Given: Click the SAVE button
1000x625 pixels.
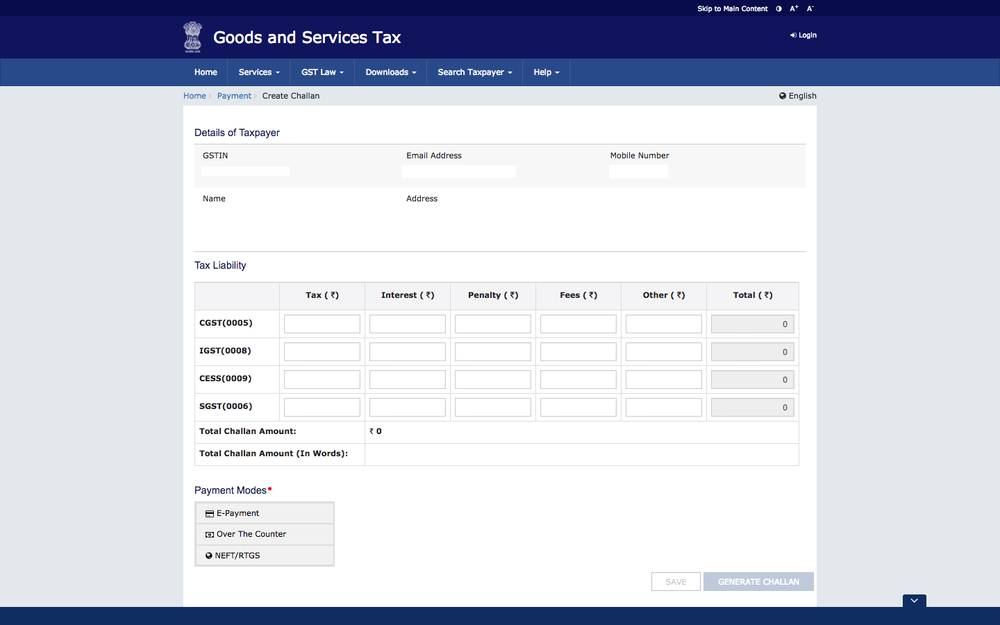Looking at the screenshot, I should (676, 579).
